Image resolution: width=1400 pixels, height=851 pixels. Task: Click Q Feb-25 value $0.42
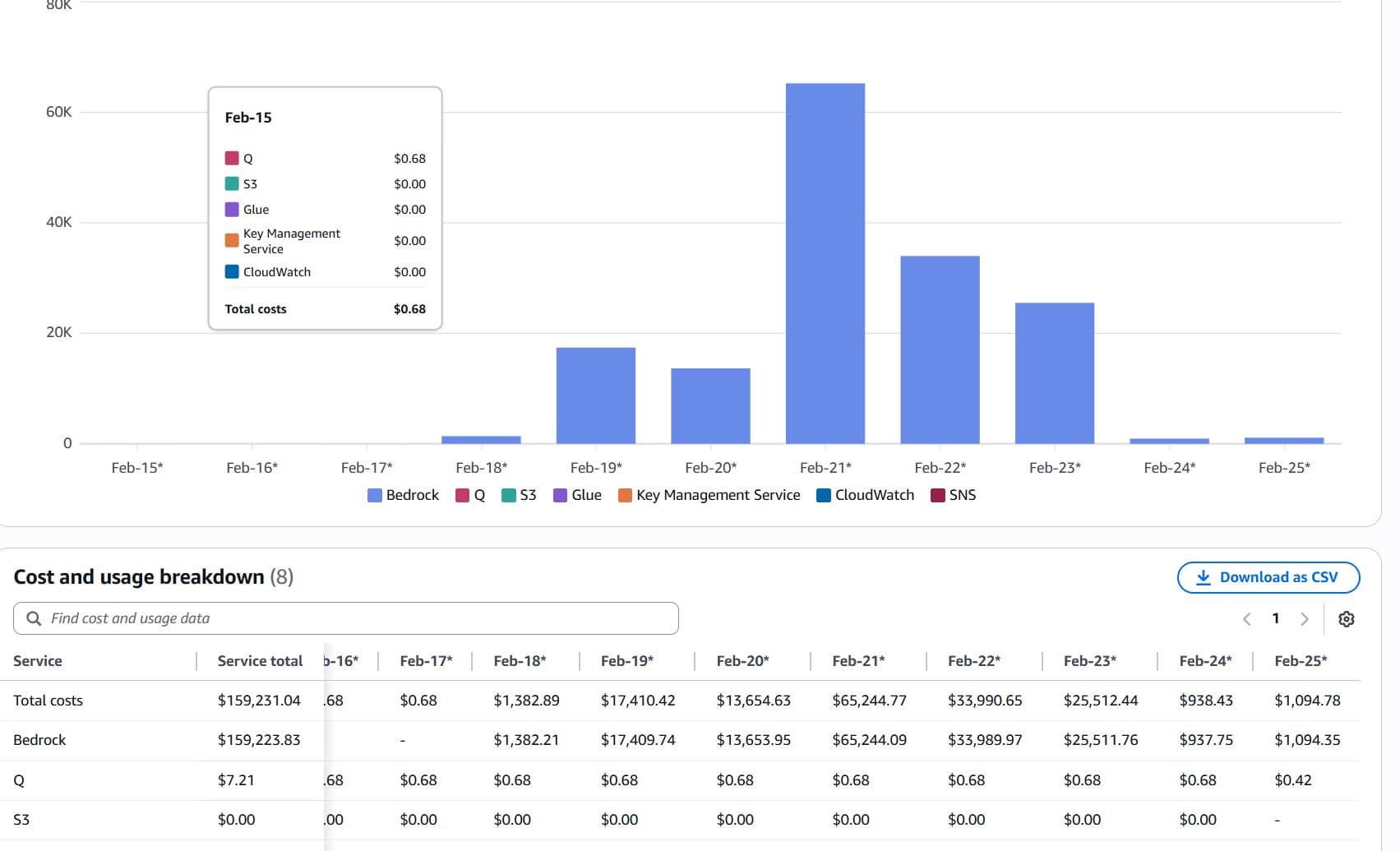pos(1293,780)
